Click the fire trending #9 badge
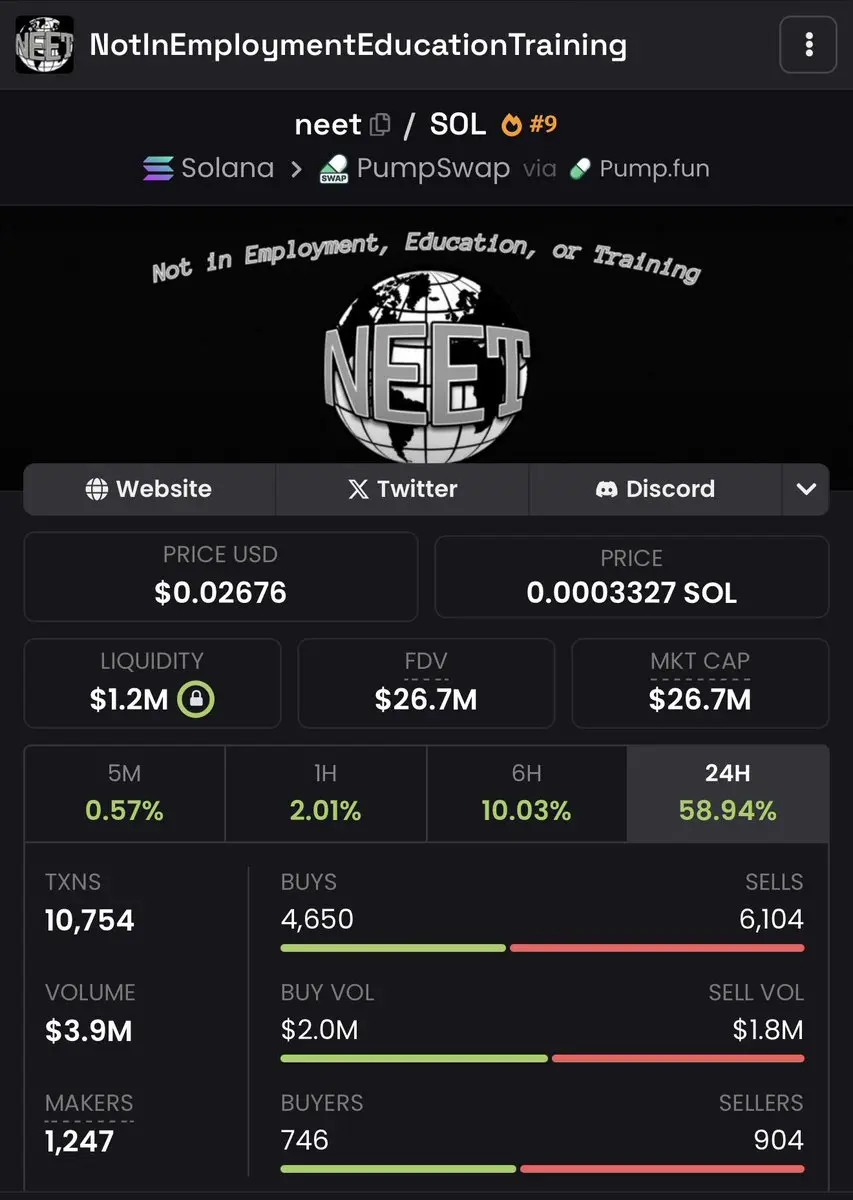 click(x=529, y=125)
